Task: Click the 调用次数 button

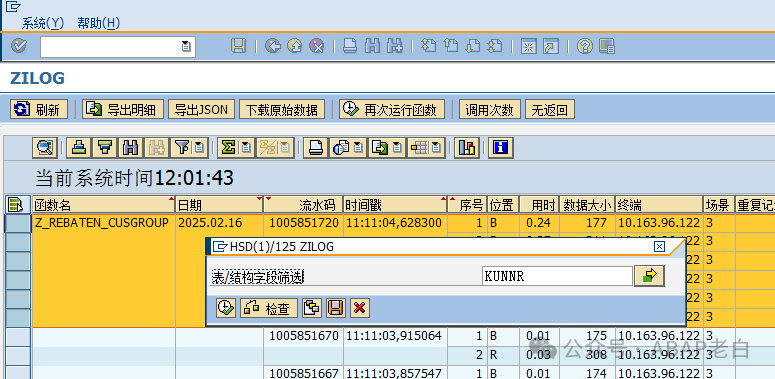Action: point(490,109)
